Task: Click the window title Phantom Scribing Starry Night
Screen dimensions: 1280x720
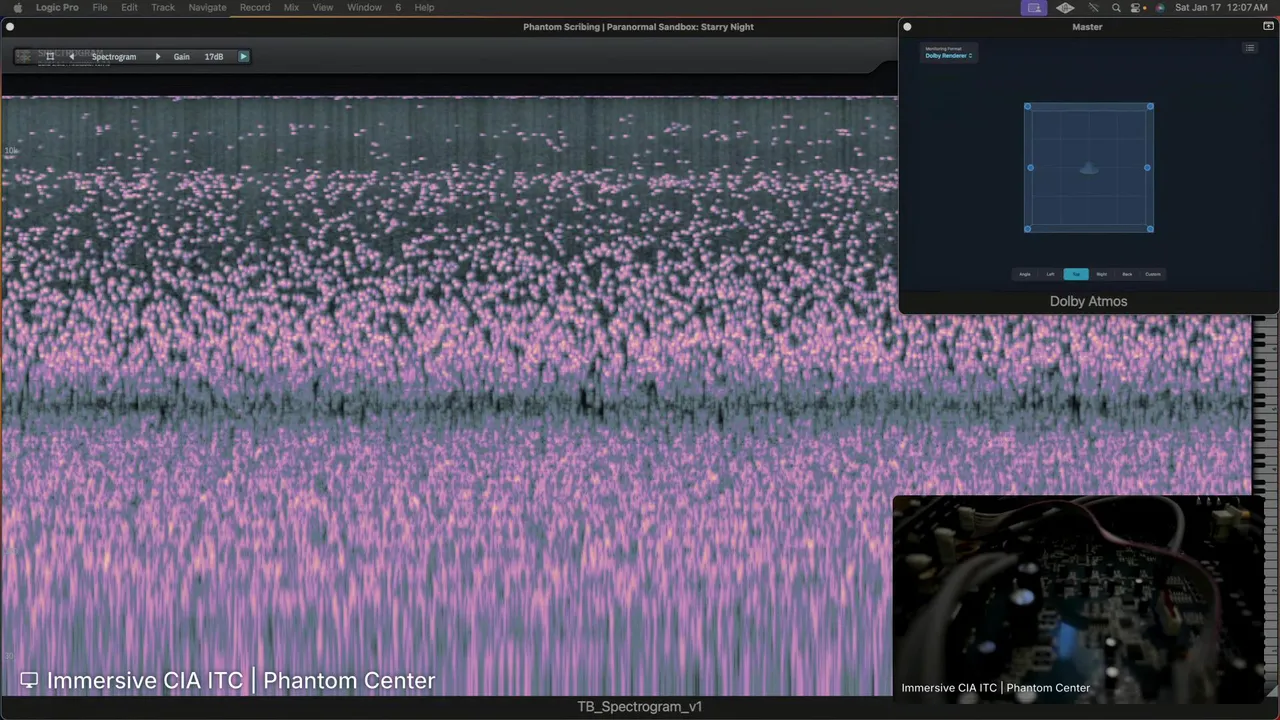Action: click(x=638, y=27)
